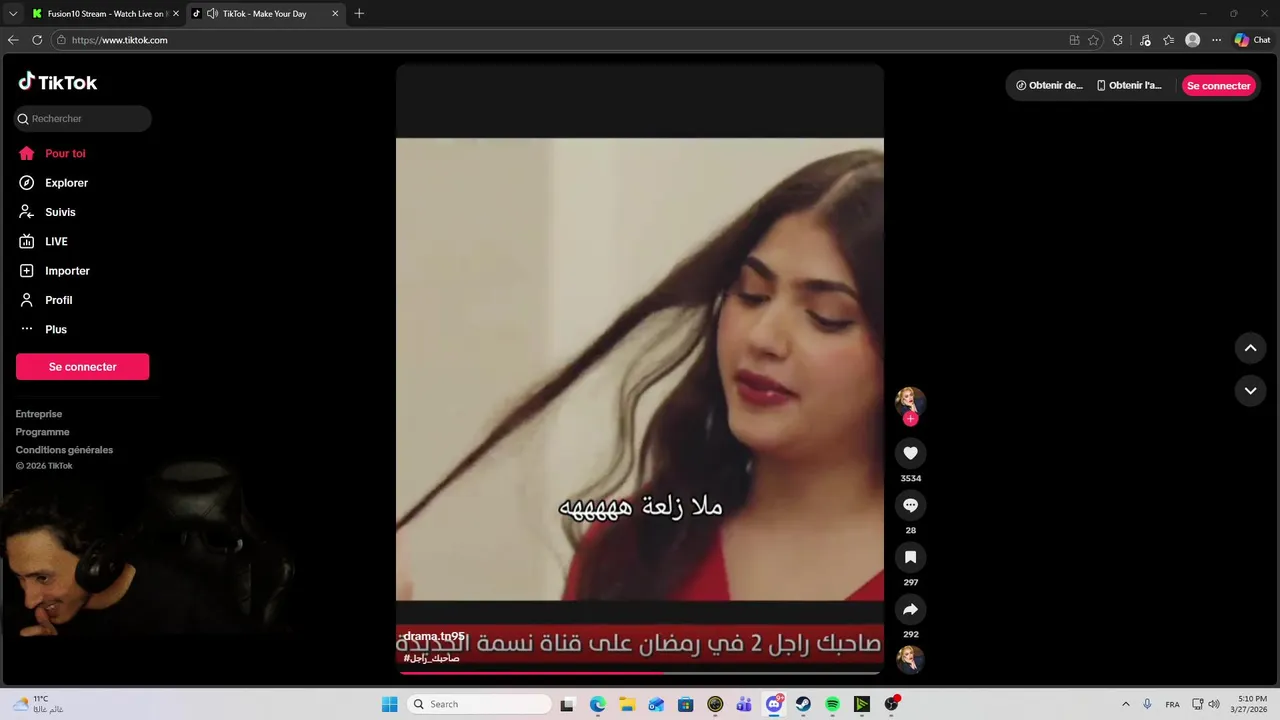1280x720 pixels.
Task: Click the #صاحبك_راجل hashtag
Action: point(431,658)
